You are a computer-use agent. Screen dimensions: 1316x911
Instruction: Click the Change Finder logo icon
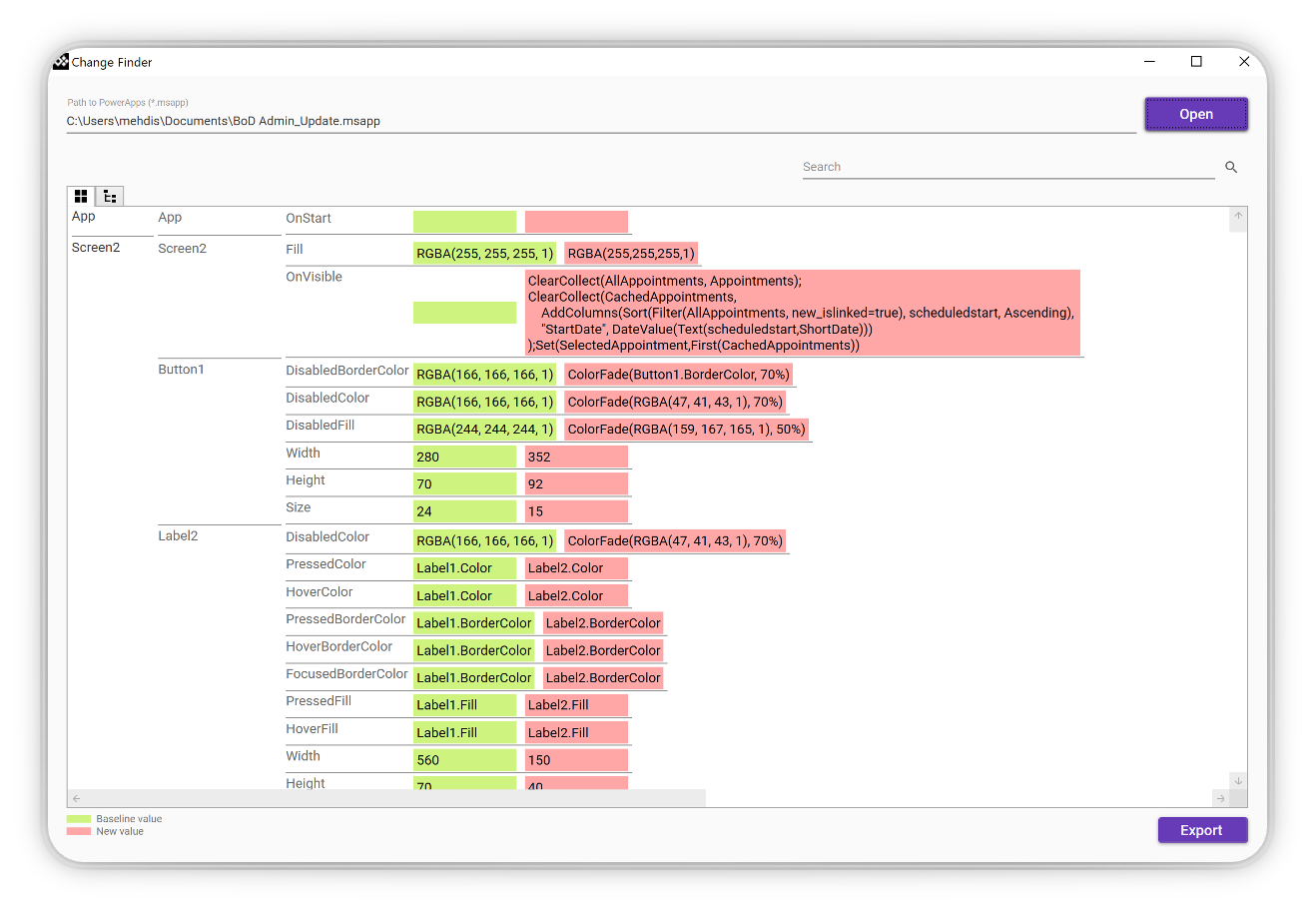click(x=61, y=61)
